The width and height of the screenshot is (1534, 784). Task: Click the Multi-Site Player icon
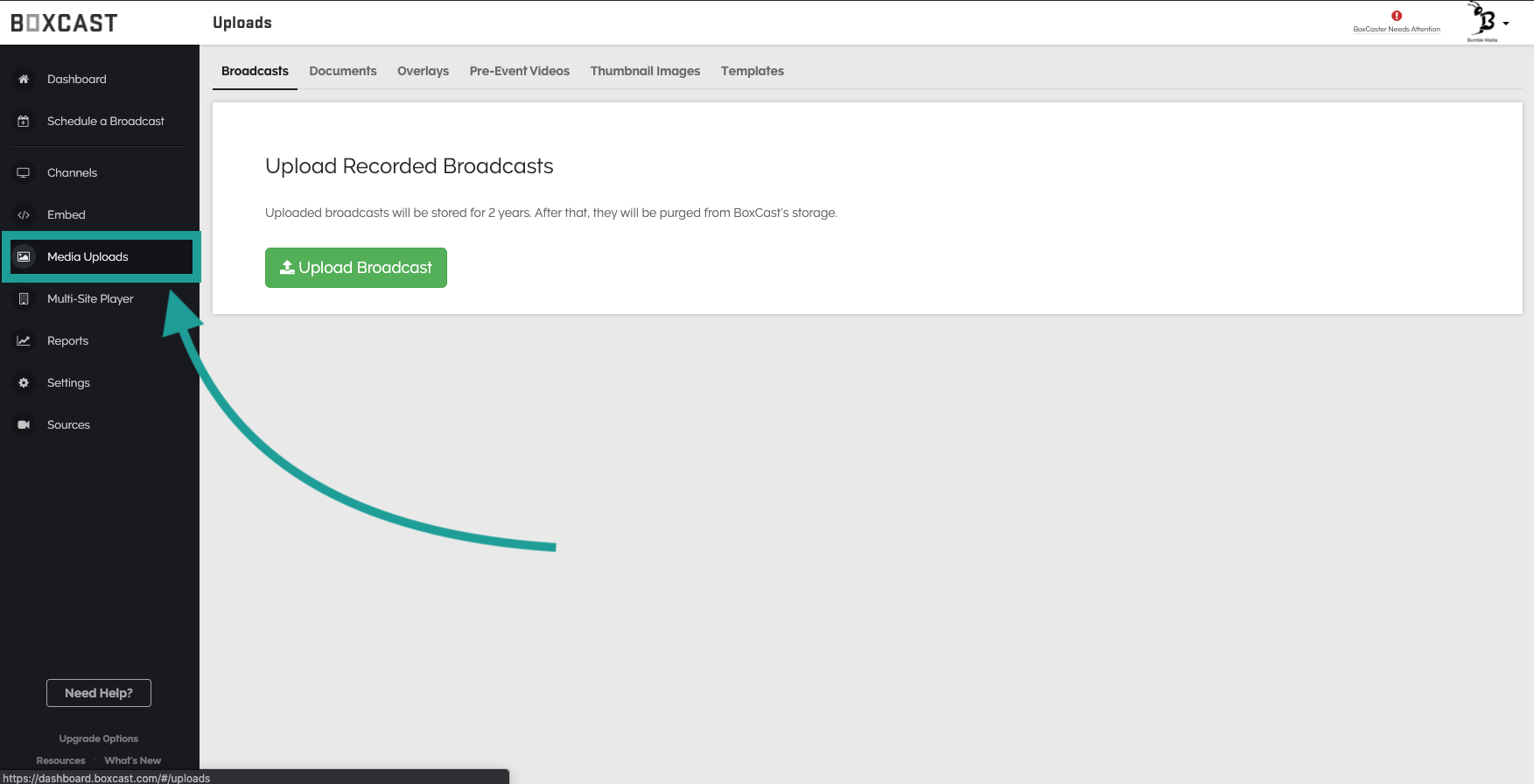click(24, 299)
